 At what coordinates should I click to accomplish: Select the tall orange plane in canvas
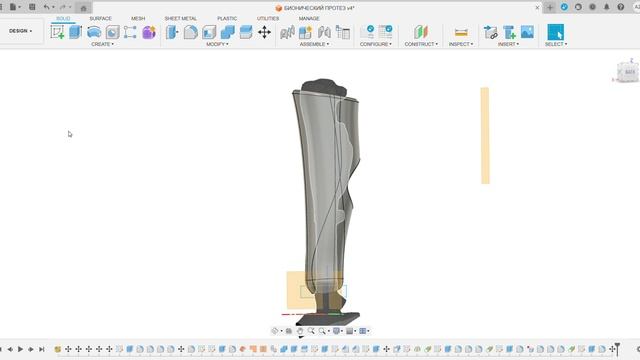485,136
